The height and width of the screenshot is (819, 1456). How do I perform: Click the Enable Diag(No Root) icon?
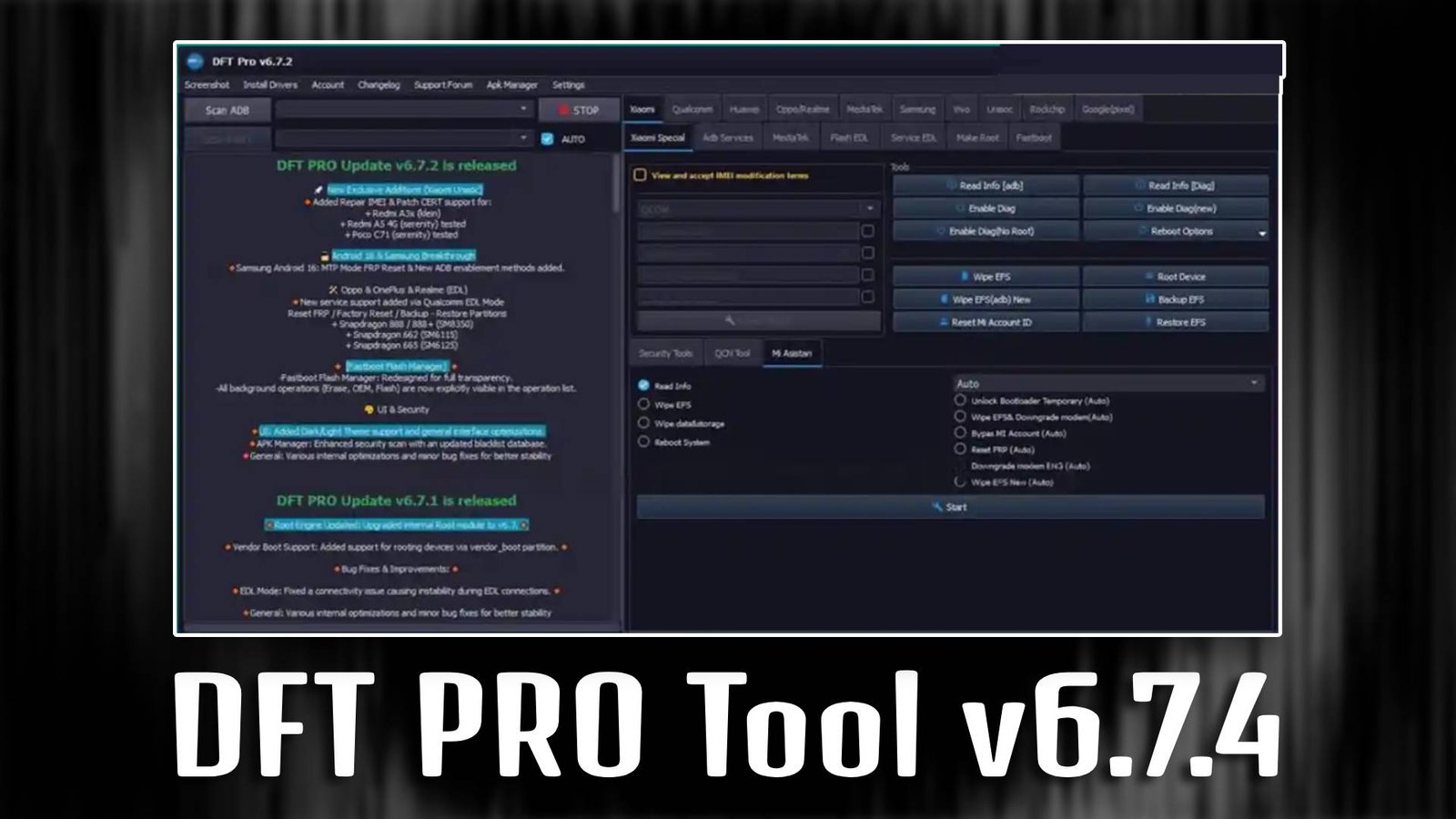click(x=939, y=231)
